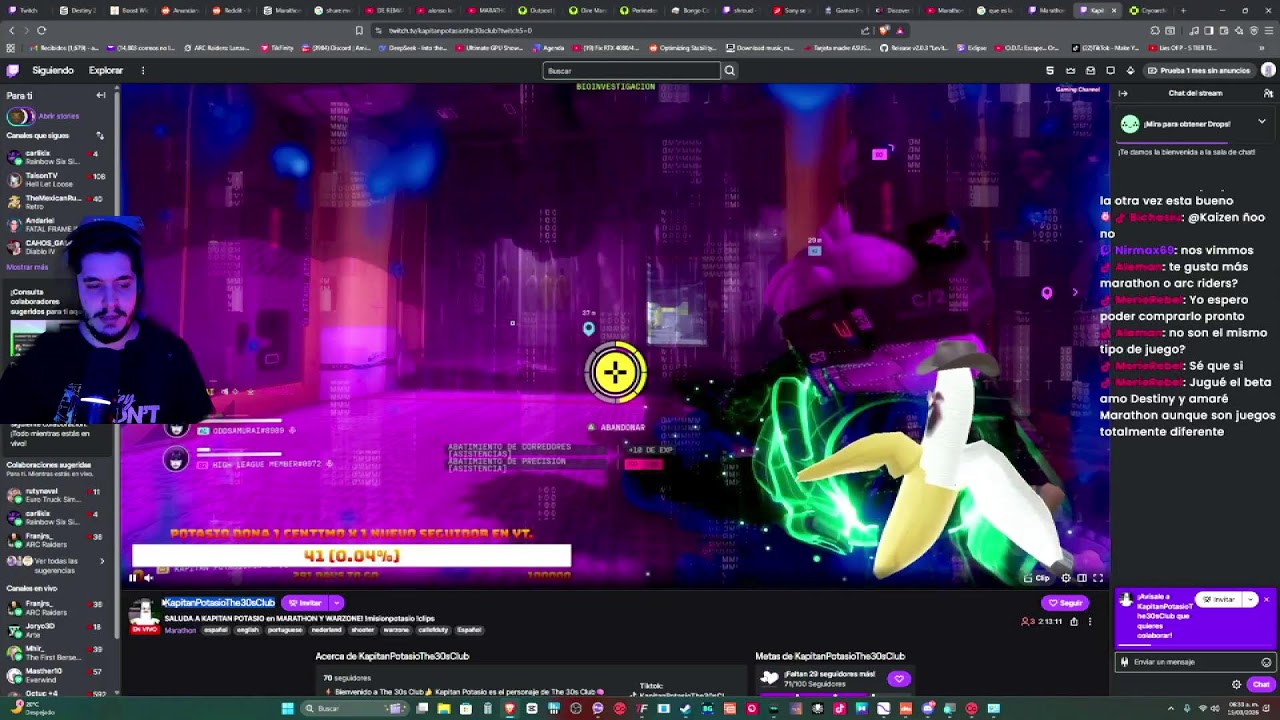
Task: Open the Joryo3D Arte live channel
Action: (x=57, y=630)
